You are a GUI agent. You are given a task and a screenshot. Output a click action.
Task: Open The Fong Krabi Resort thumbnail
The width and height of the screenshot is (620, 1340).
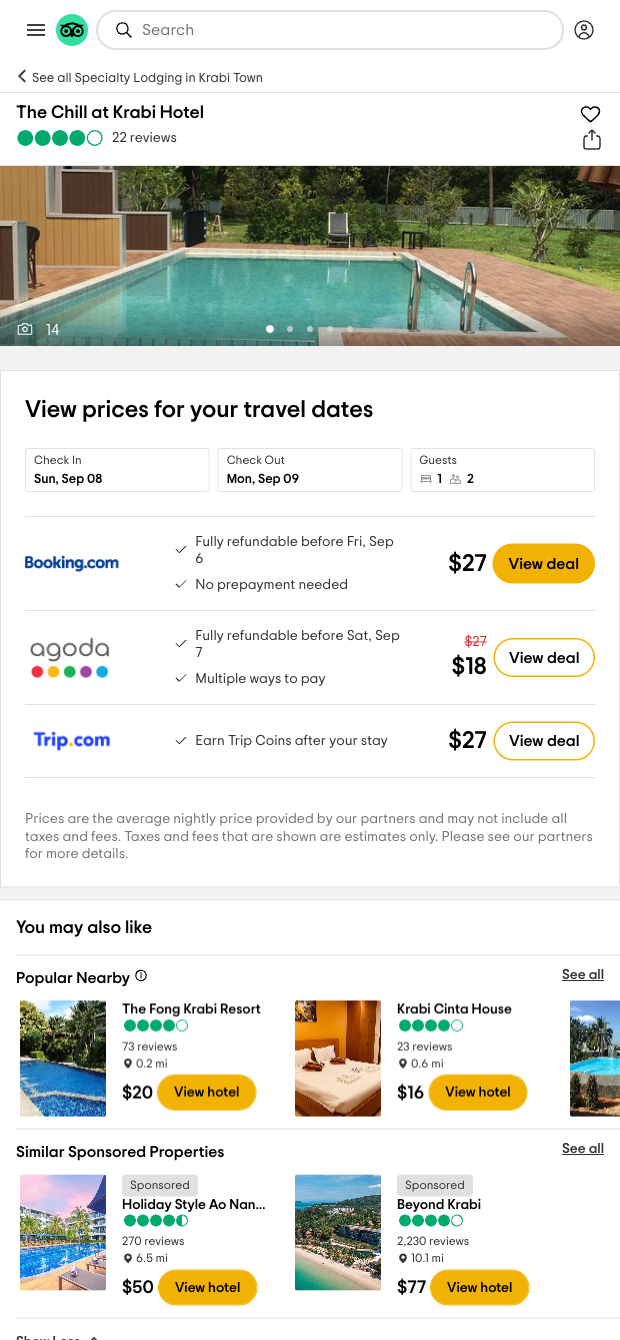[x=63, y=1058]
